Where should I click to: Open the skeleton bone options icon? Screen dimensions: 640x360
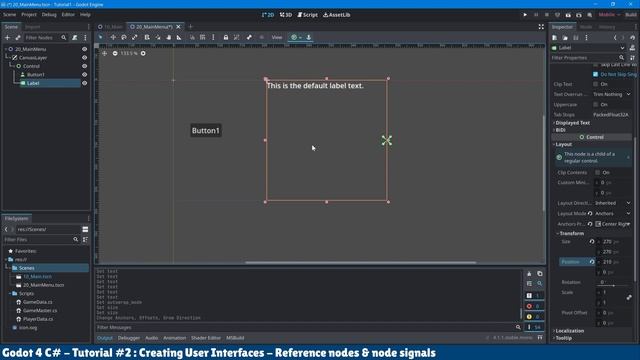point(249,37)
